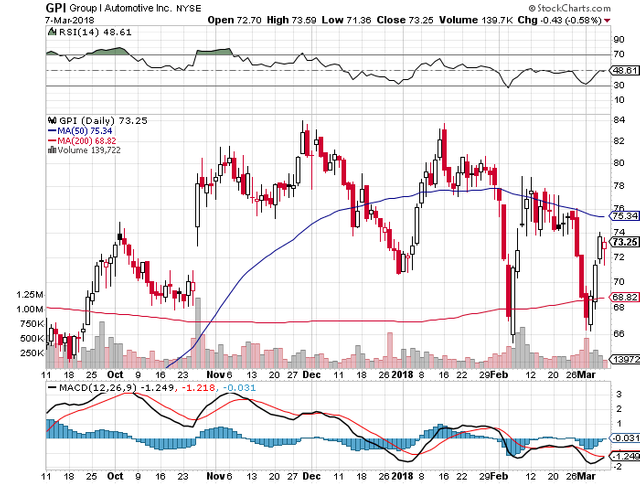Screen dimensions: 640x485
Task: Click the -1.218 MACD signal value
Action: coord(198,387)
